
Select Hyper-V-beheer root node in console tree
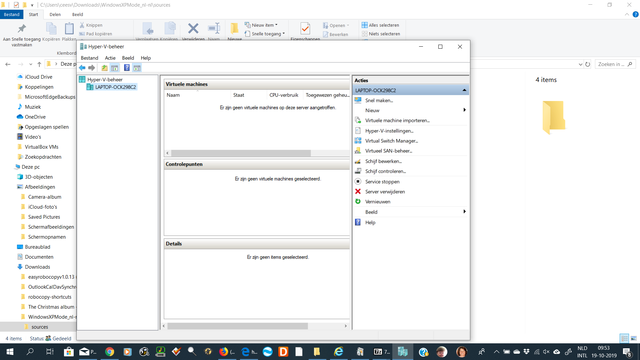click(x=104, y=80)
